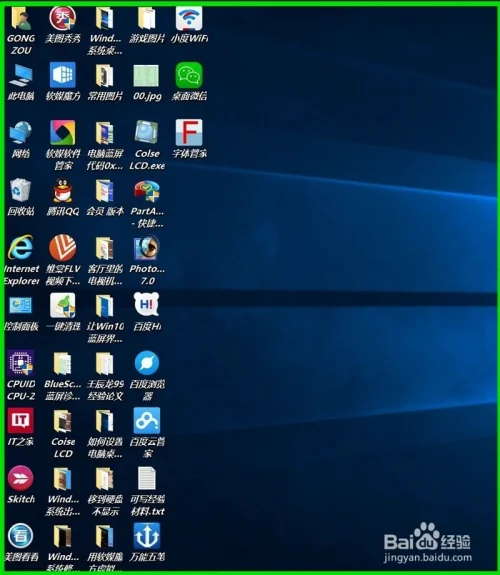Select the 万能五笔 anchor icon
The height and width of the screenshot is (575, 500).
[147, 536]
